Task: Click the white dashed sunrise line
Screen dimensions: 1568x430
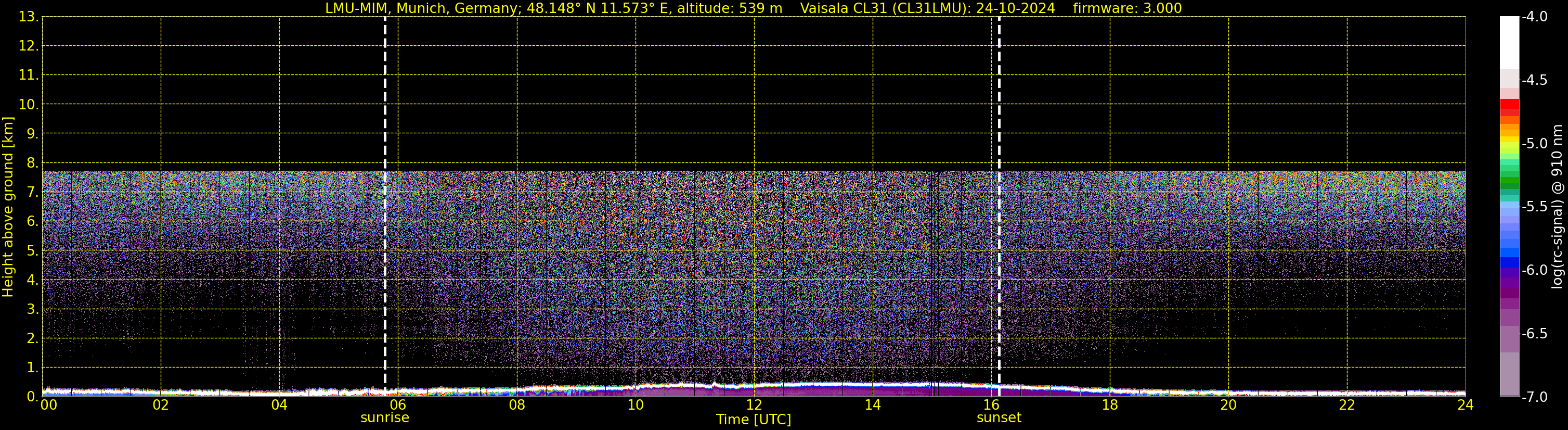Action: (x=385, y=183)
